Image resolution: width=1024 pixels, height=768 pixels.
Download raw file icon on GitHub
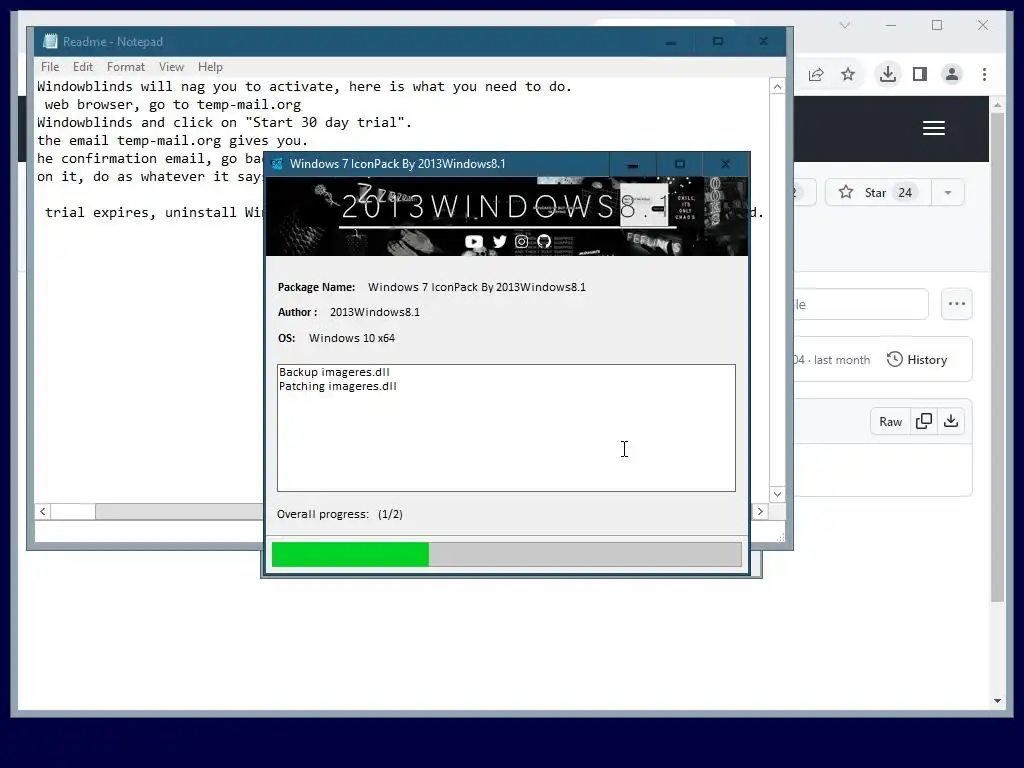point(951,421)
